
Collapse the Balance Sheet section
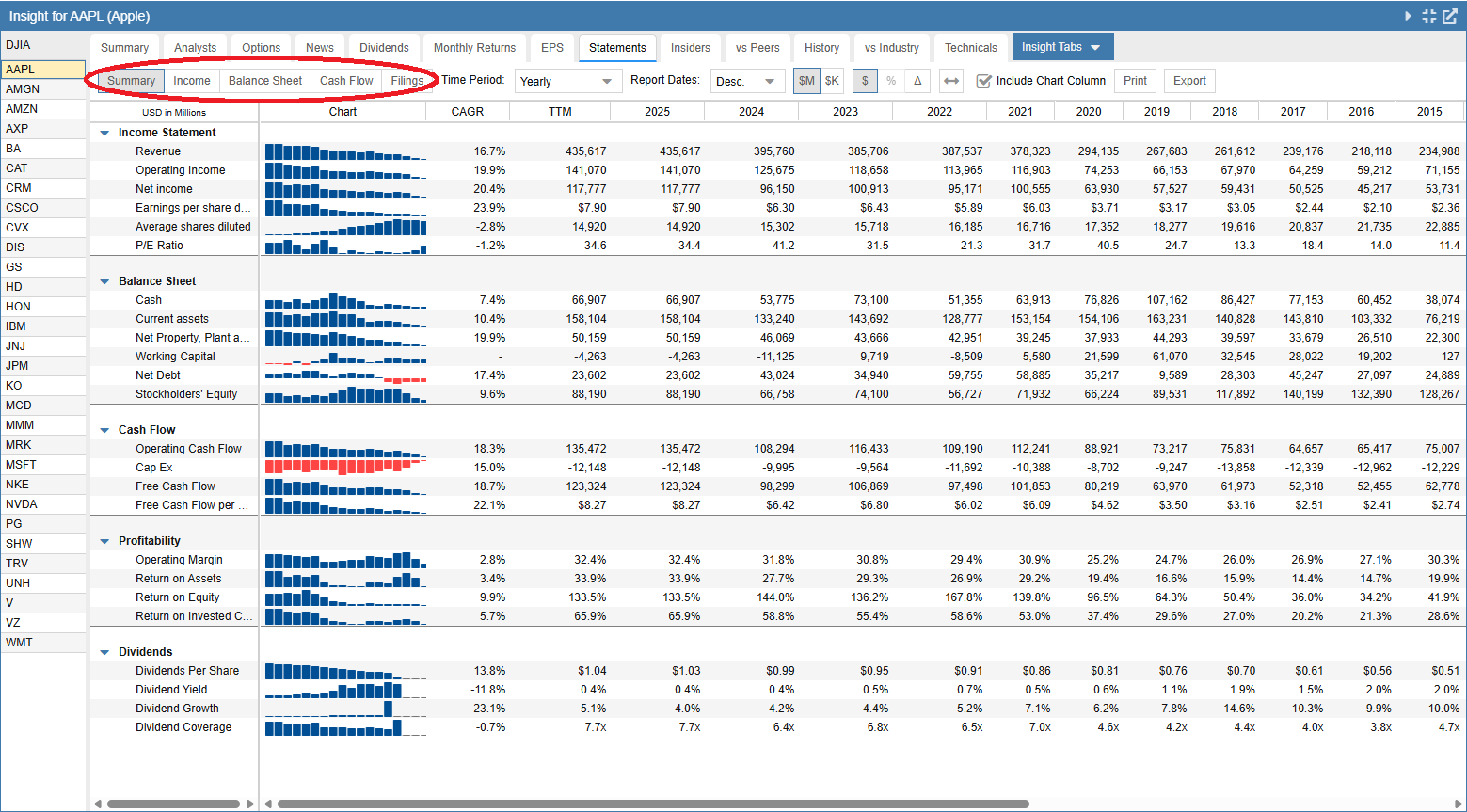104,281
